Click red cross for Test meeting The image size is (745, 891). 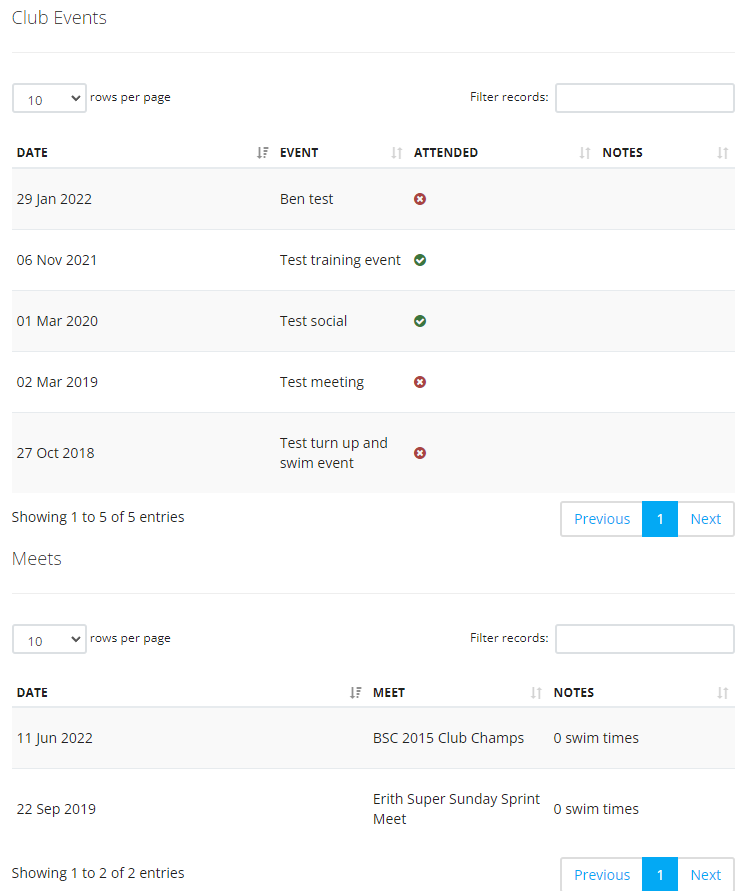420,382
